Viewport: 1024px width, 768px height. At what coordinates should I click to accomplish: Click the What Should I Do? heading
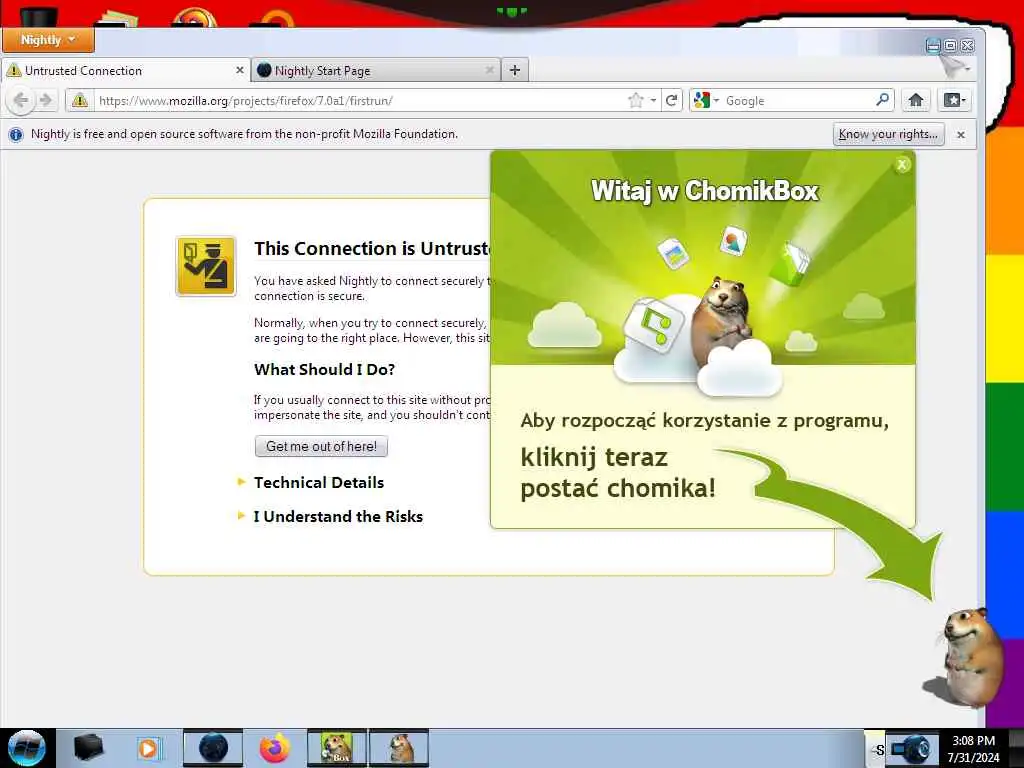click(x=325, y=370)
